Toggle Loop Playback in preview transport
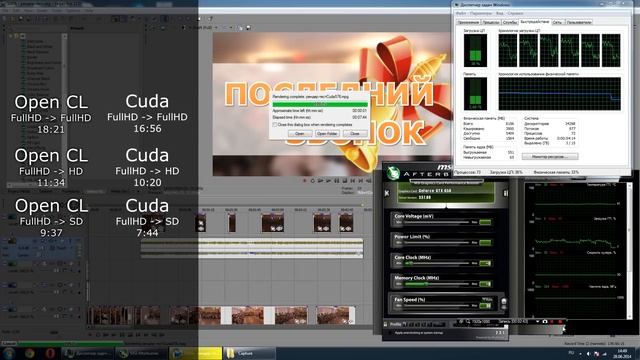640x360 pixels. (313, 180)
